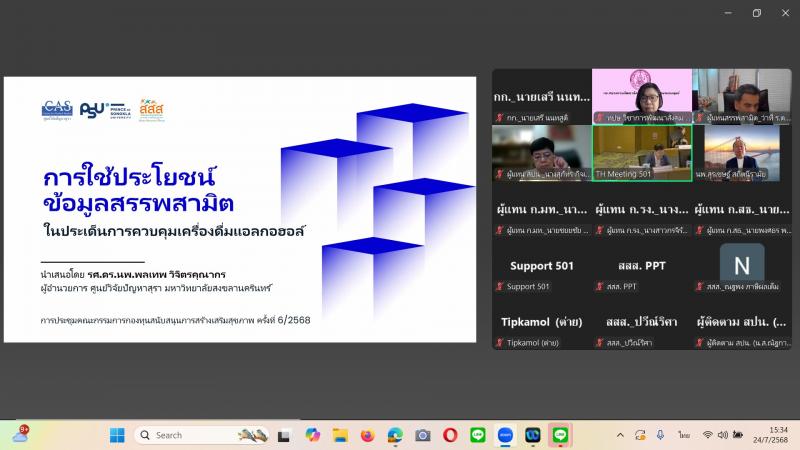Viewport: 800px width, 450px height.
Task: Click muted mic icon on Tipkamol tile
Action: pos(499,342)
